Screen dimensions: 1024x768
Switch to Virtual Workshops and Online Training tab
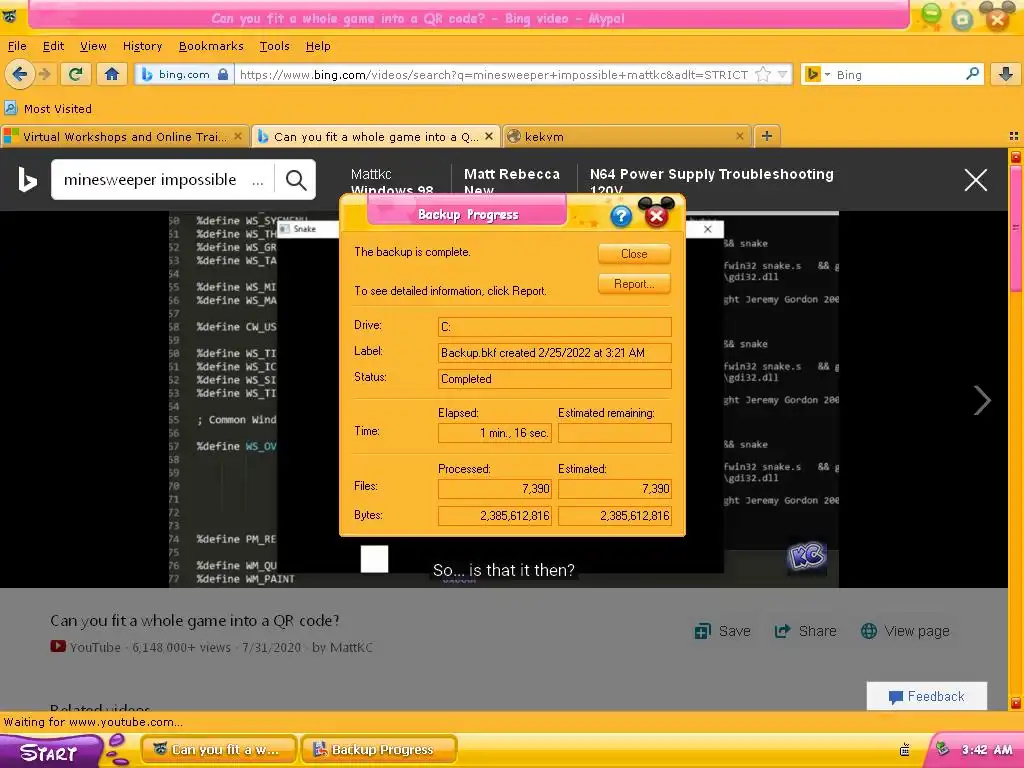124,136
